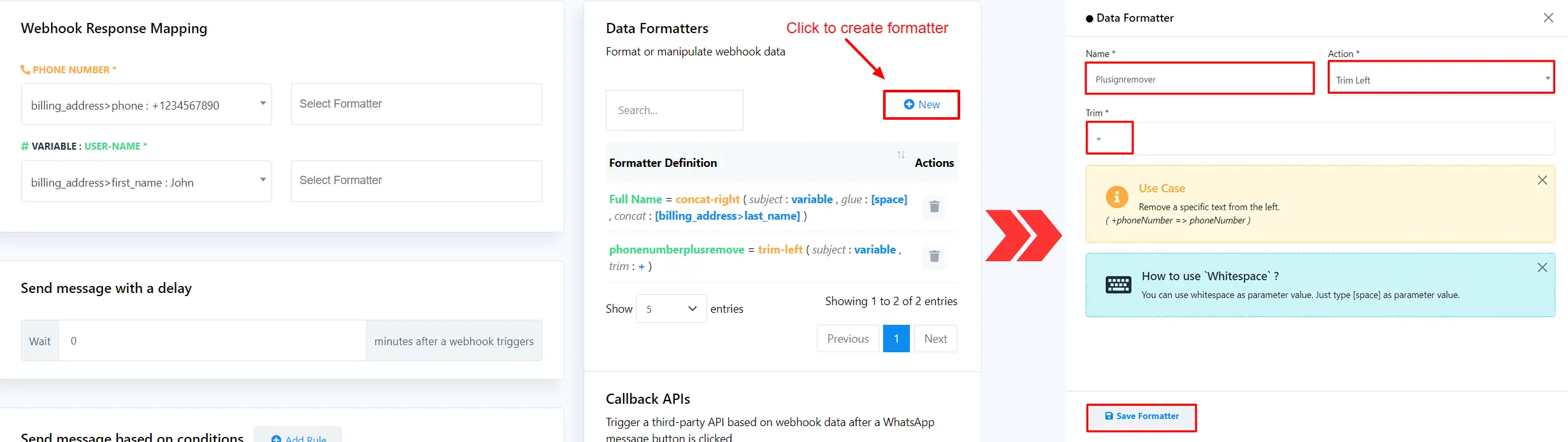Click the info icon in Use Case box
This screenshot has height=442, width=1568.
pyautogui.click(x=1116, y=197)
